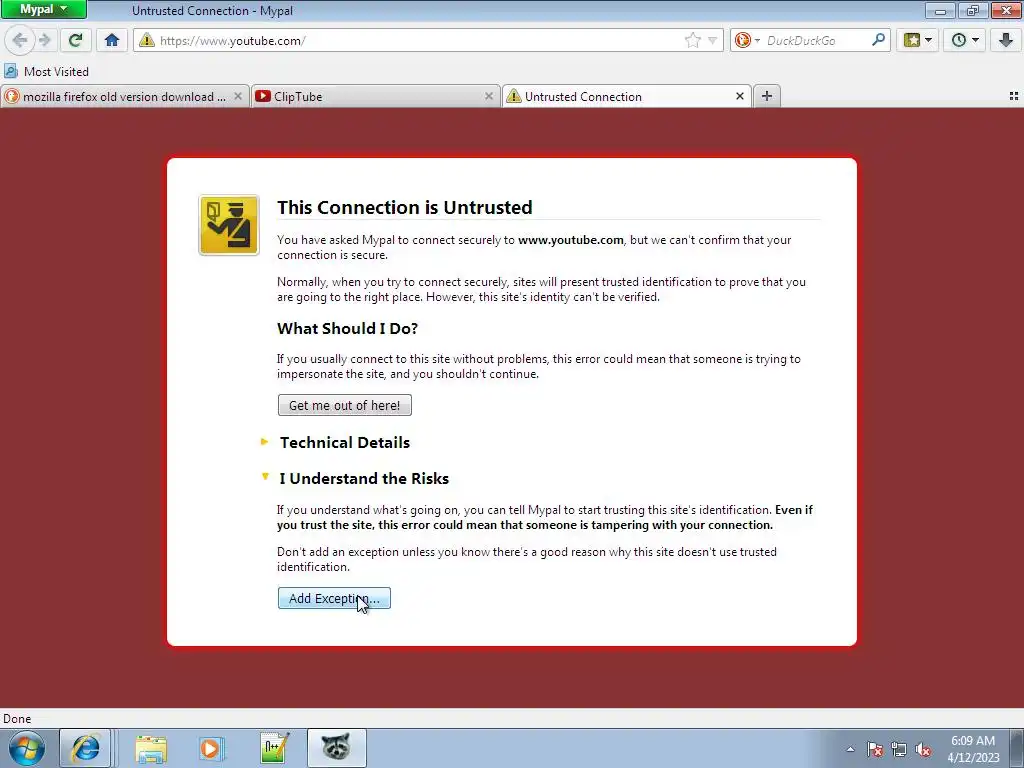Image resolution: width=1024 pixels, height=768 pixels.
Task: Close the ClipTube tab
Action: click(x=488, y=96)
